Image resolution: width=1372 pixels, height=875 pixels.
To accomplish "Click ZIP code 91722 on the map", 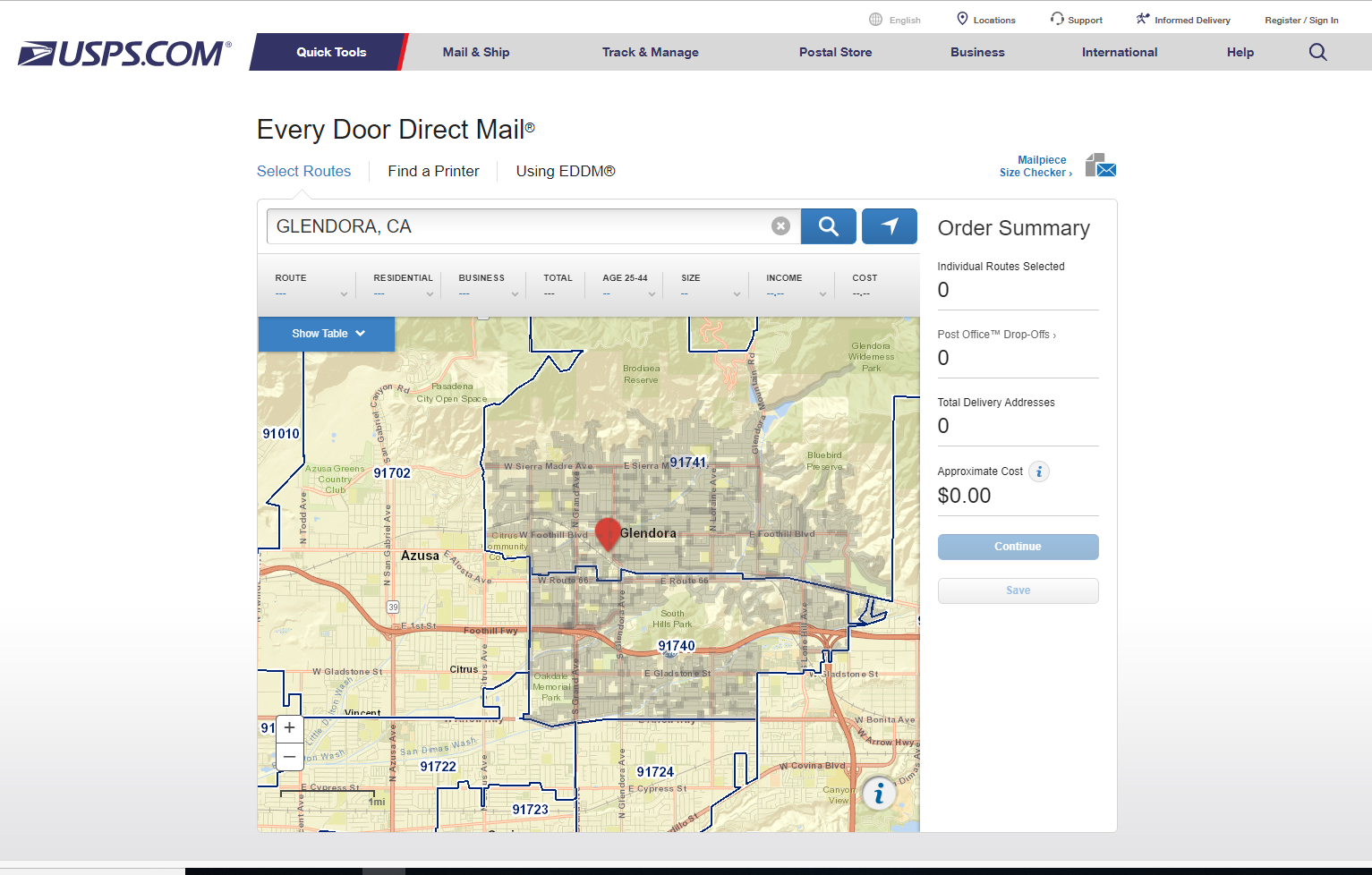I will [438, 767].
